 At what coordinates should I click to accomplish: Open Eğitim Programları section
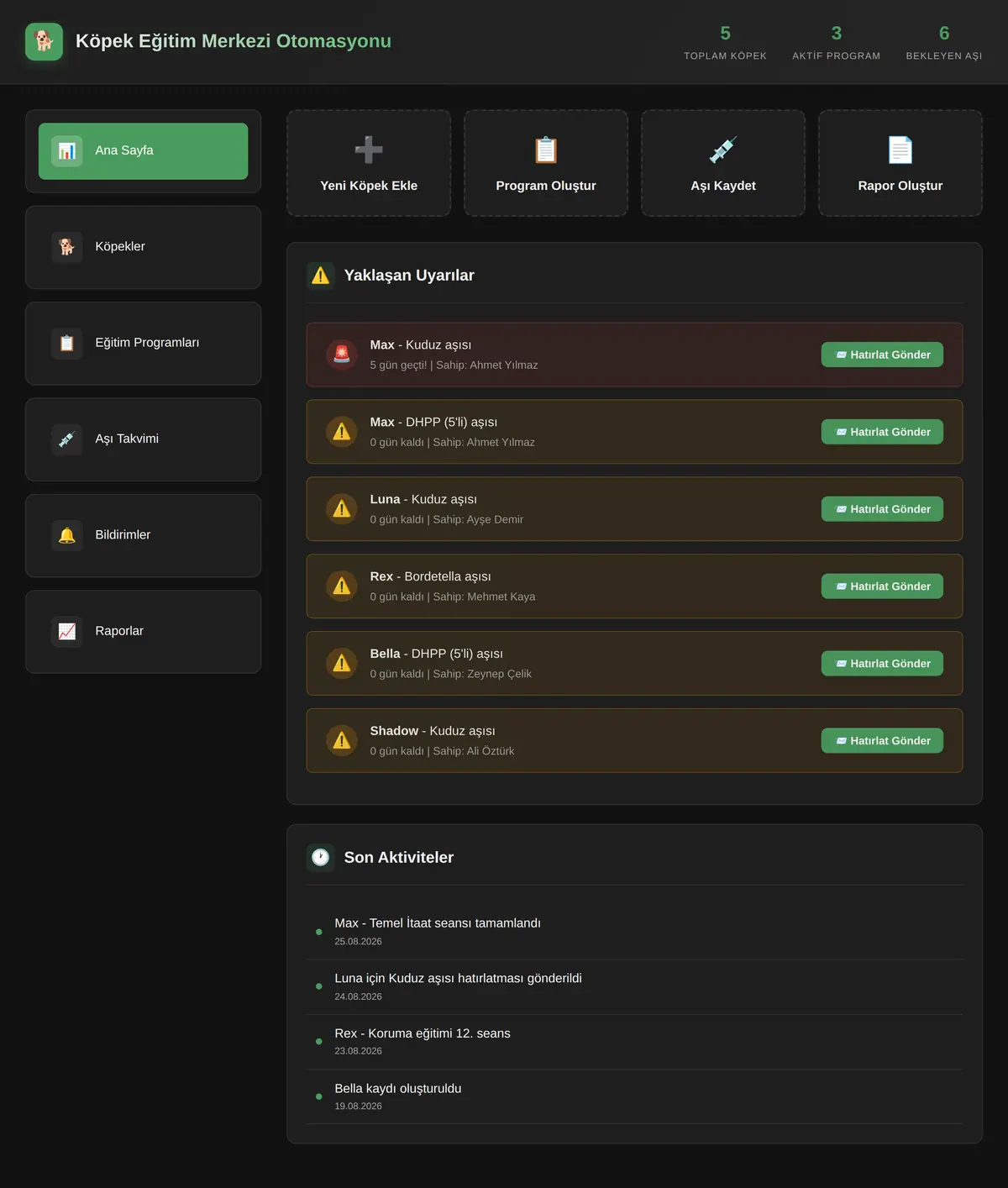coord(144,344)
